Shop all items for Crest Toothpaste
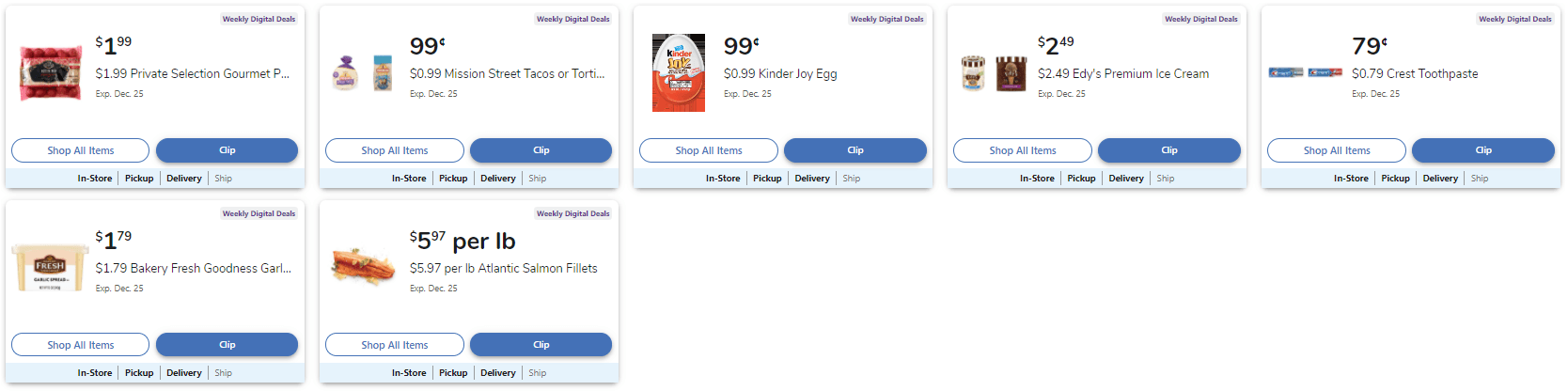The image size is (1568, 391). pos(1336,150)
